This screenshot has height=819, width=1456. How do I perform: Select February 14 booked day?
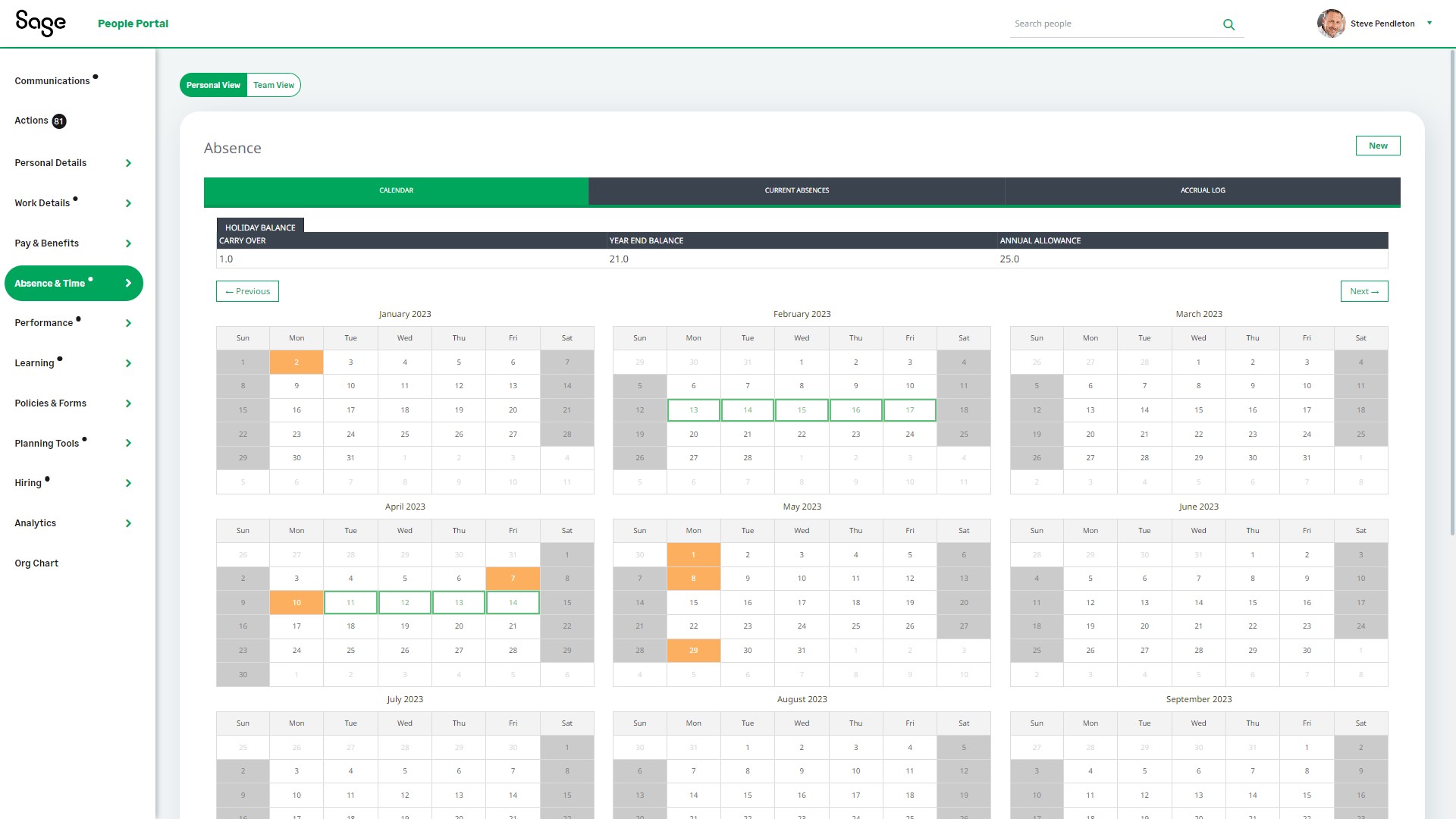(x=748, y=410)
